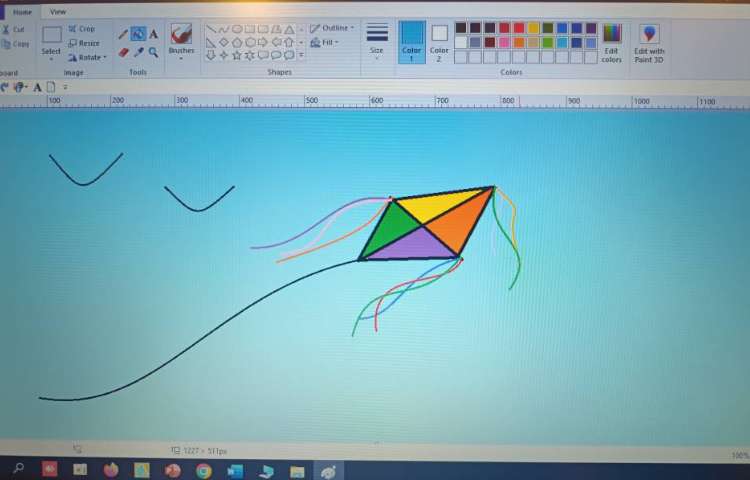The height and width of the screenshot is (480, 750).
Task: Click the Resize button
Action: click(84, 43)
